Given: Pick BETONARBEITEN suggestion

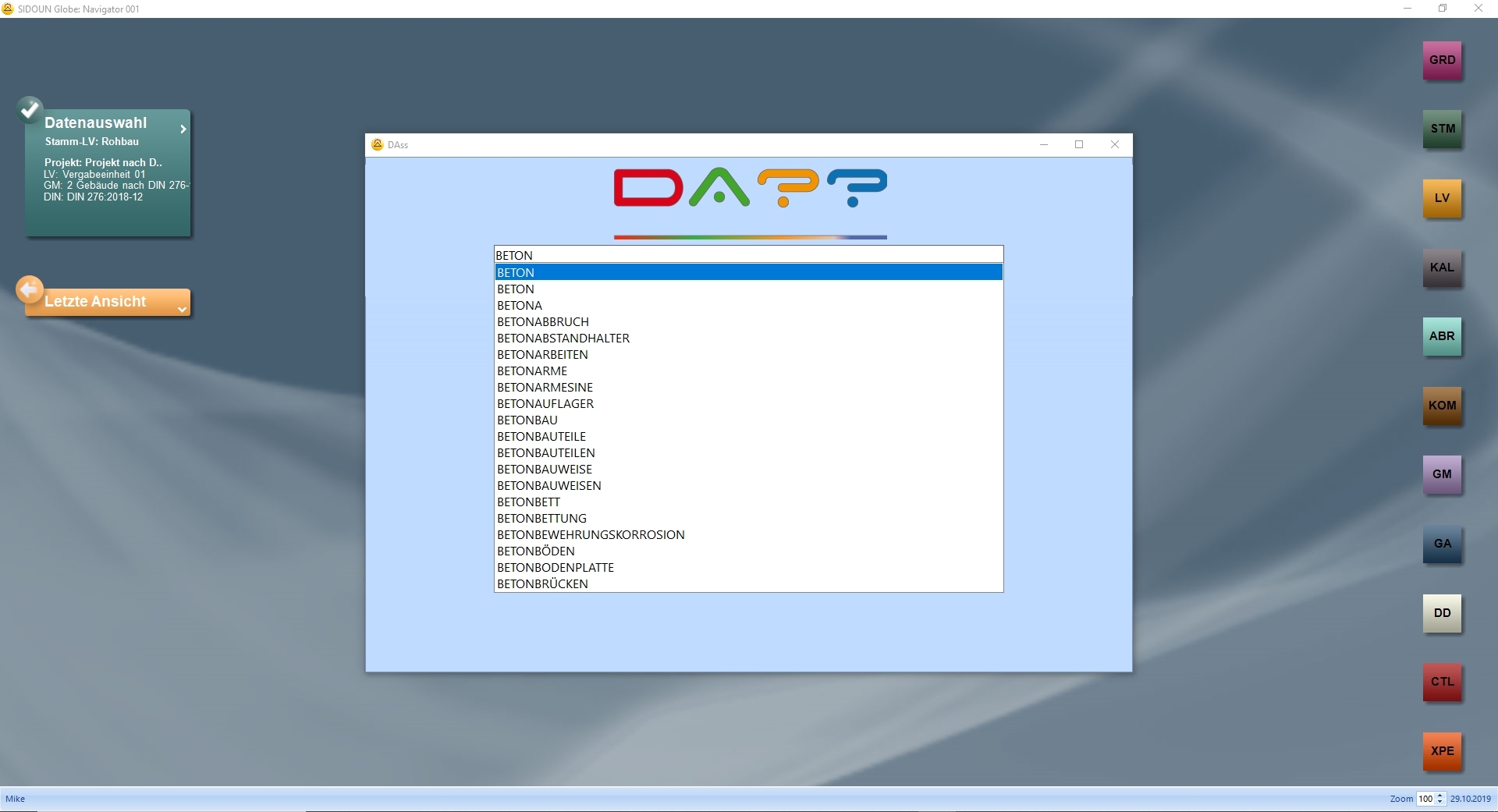Looking at the screenshot, I should click(x=749, y=354).
